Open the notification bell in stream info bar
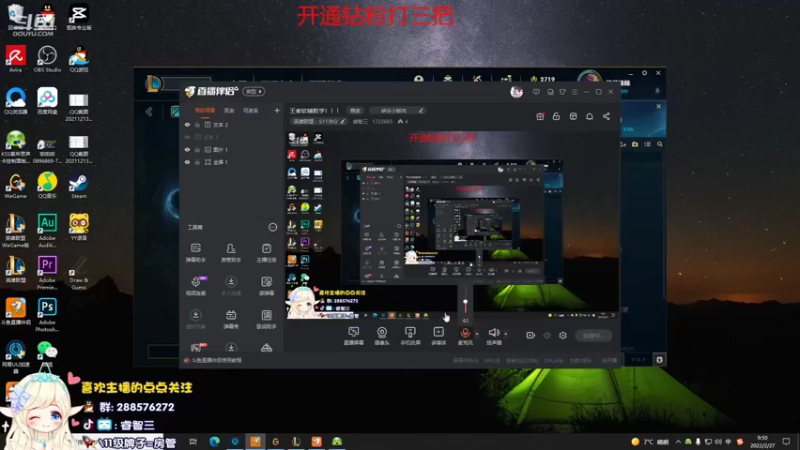 click(x=589, y=116)
